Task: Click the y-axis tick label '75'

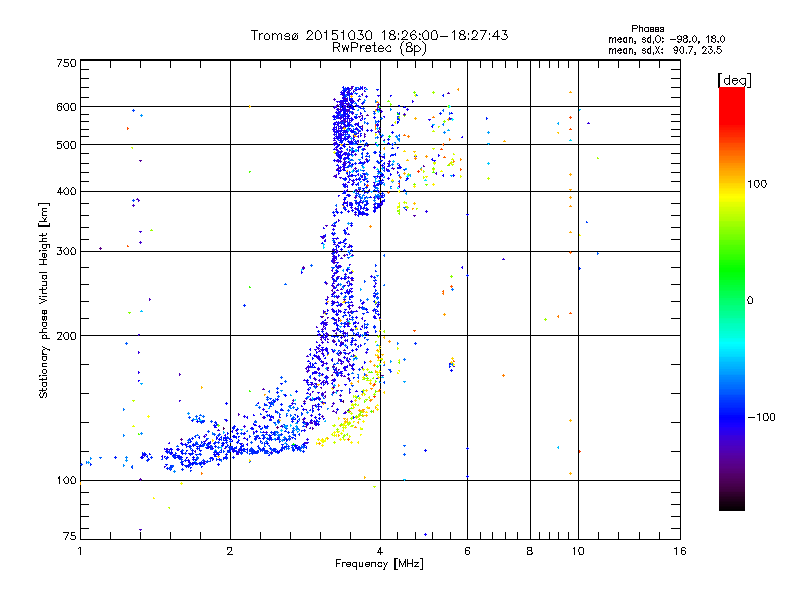Action: (70, 536)
